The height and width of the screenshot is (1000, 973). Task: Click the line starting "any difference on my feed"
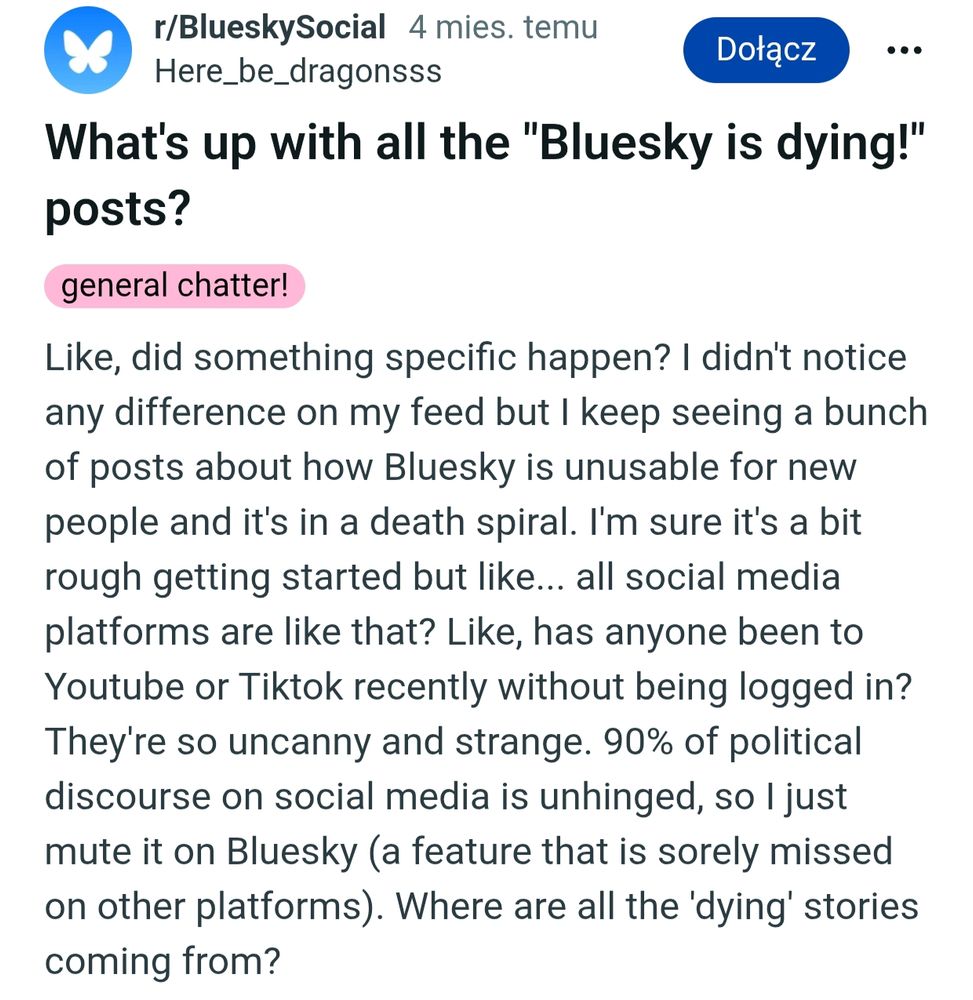[x=485, y=412]
